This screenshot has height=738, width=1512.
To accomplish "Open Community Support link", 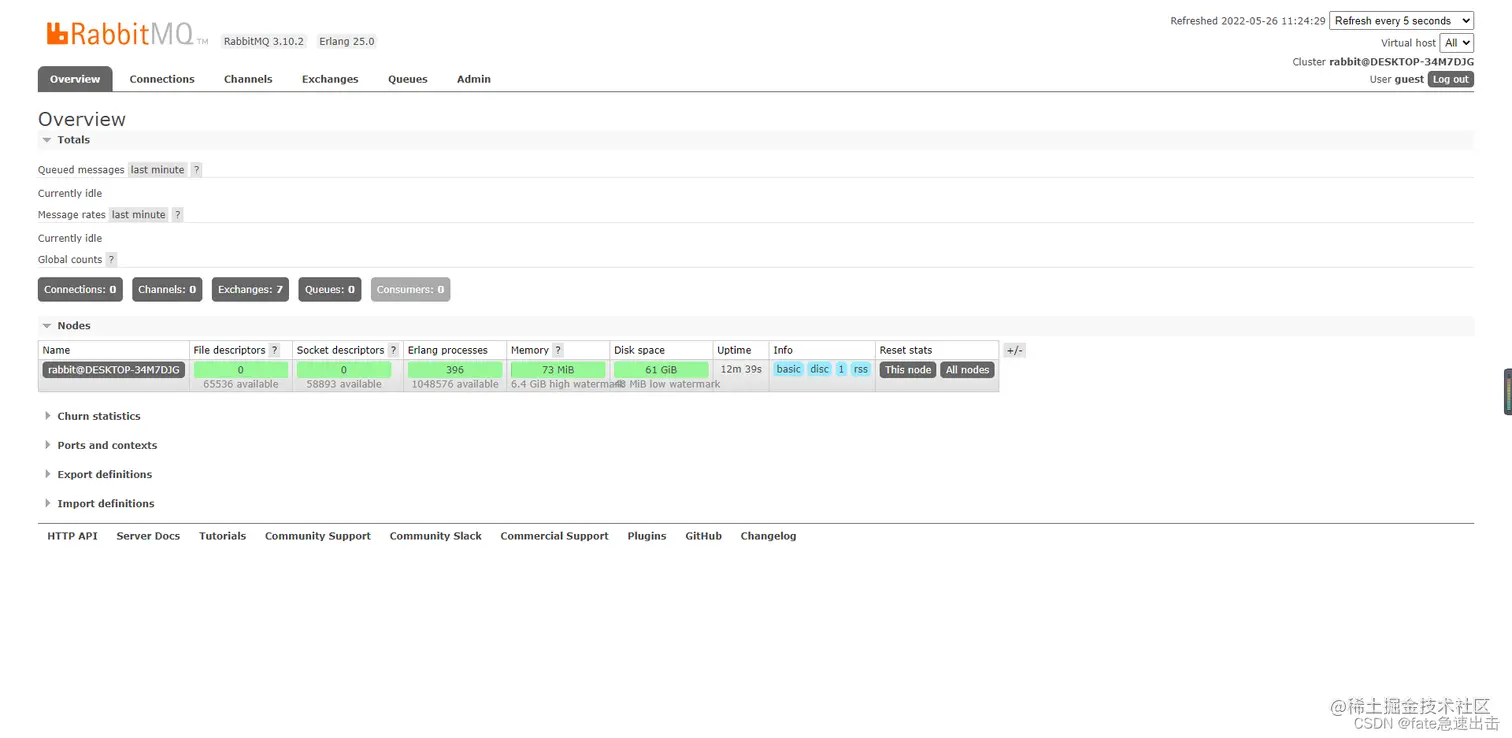I will (318, 536).
